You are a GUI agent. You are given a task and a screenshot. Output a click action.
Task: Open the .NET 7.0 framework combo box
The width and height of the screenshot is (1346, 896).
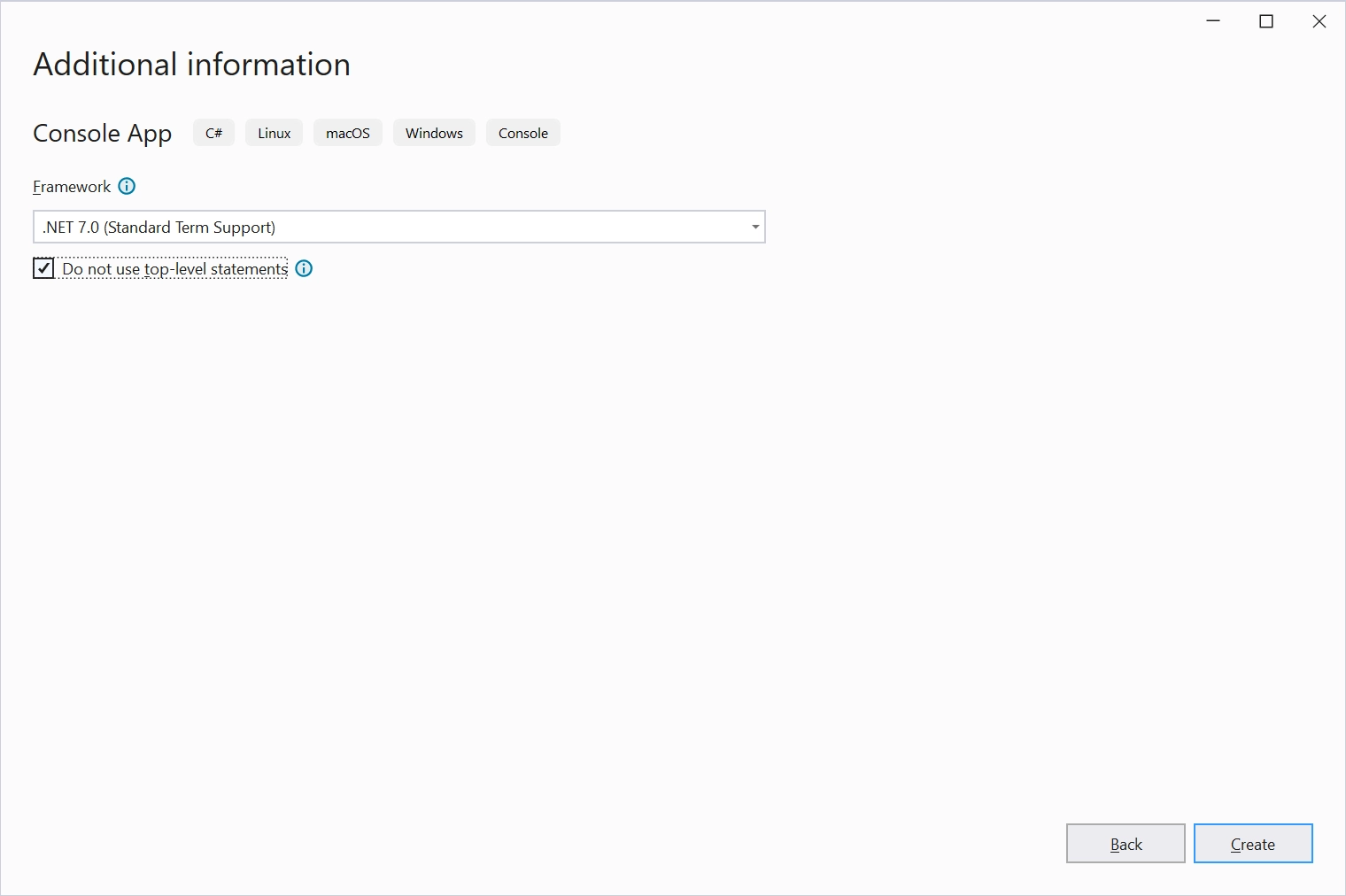pyautogui.click(x=390, y=228)
